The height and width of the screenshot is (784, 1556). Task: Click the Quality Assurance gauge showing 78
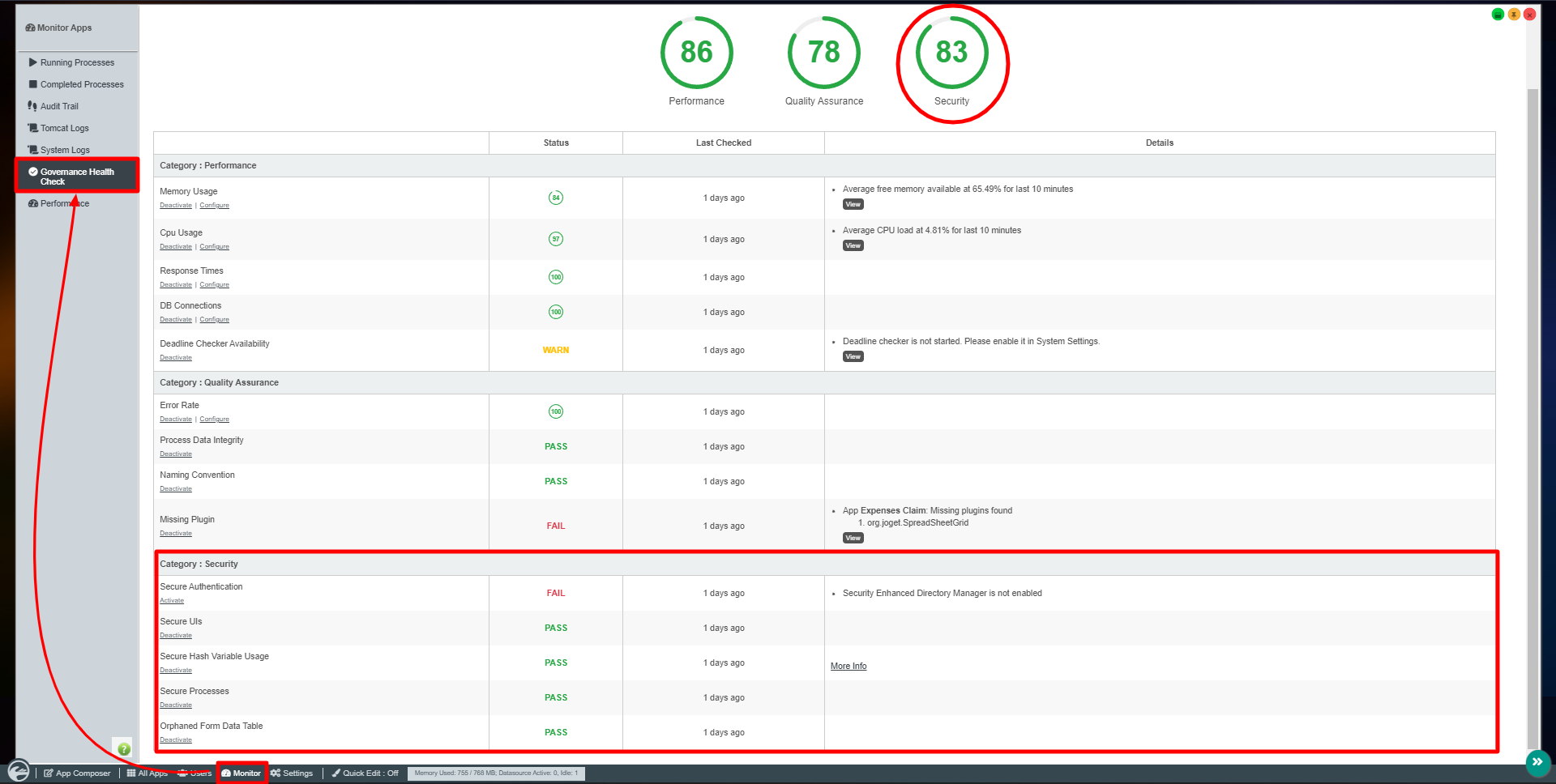(x=823, y=53)
